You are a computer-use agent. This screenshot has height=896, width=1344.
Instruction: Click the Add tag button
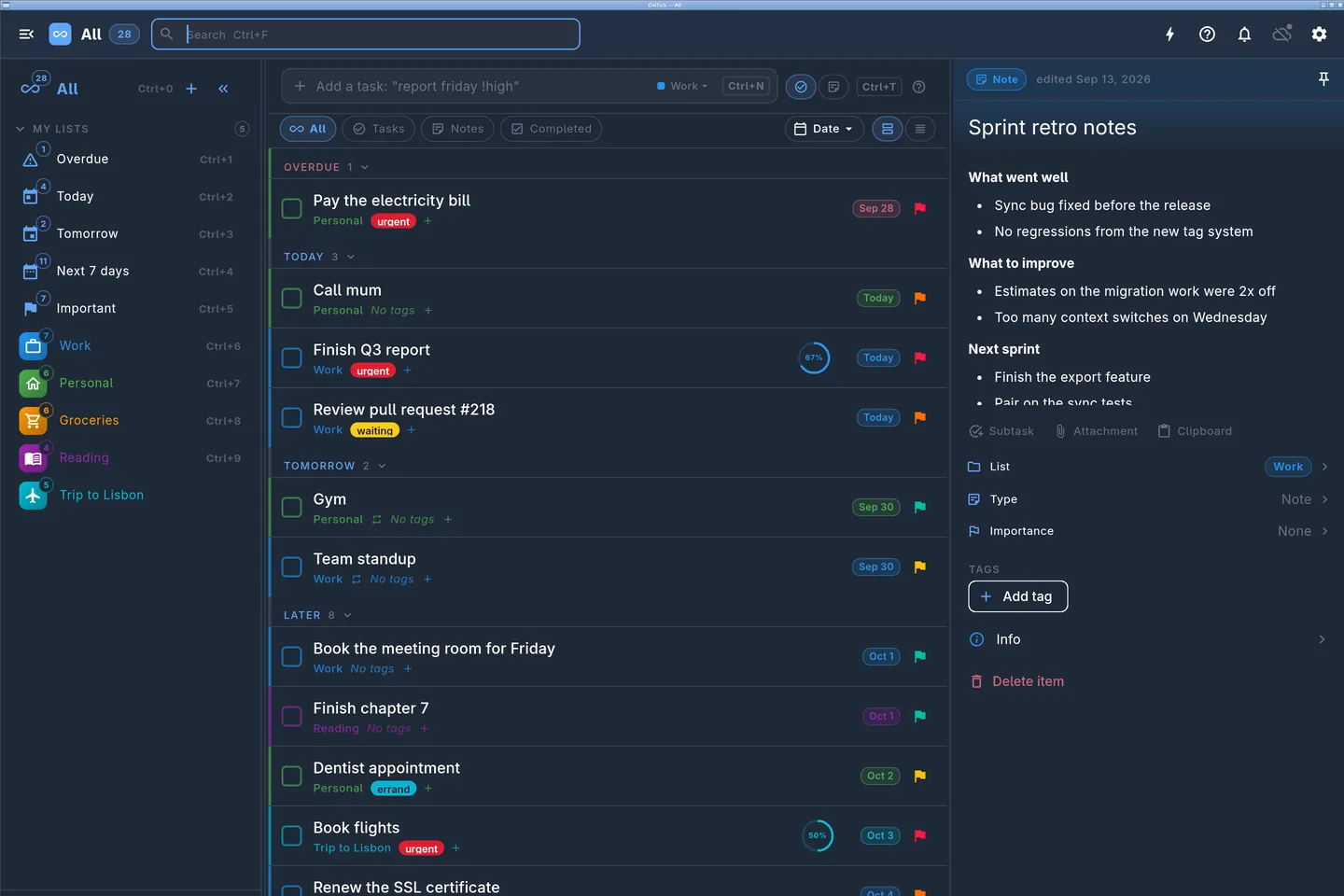click(x=1018, y=596)
